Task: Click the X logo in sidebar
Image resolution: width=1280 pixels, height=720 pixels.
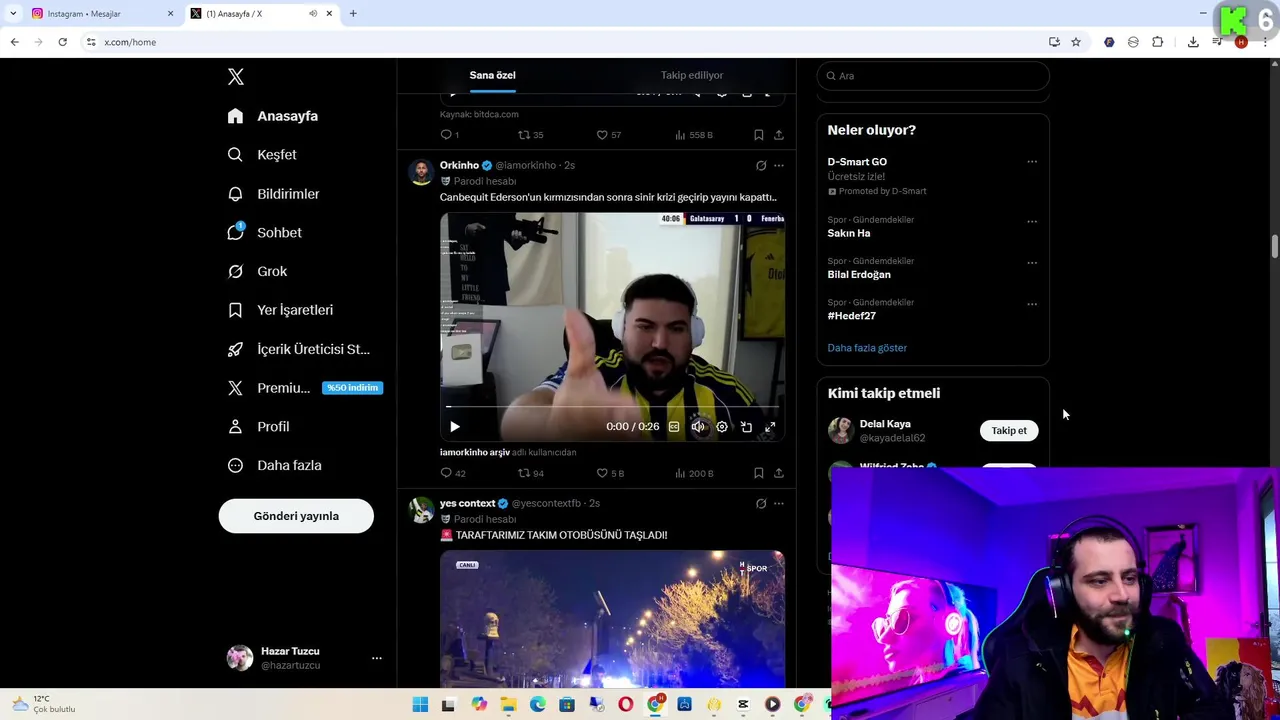Action: click(x=235, y=77)
